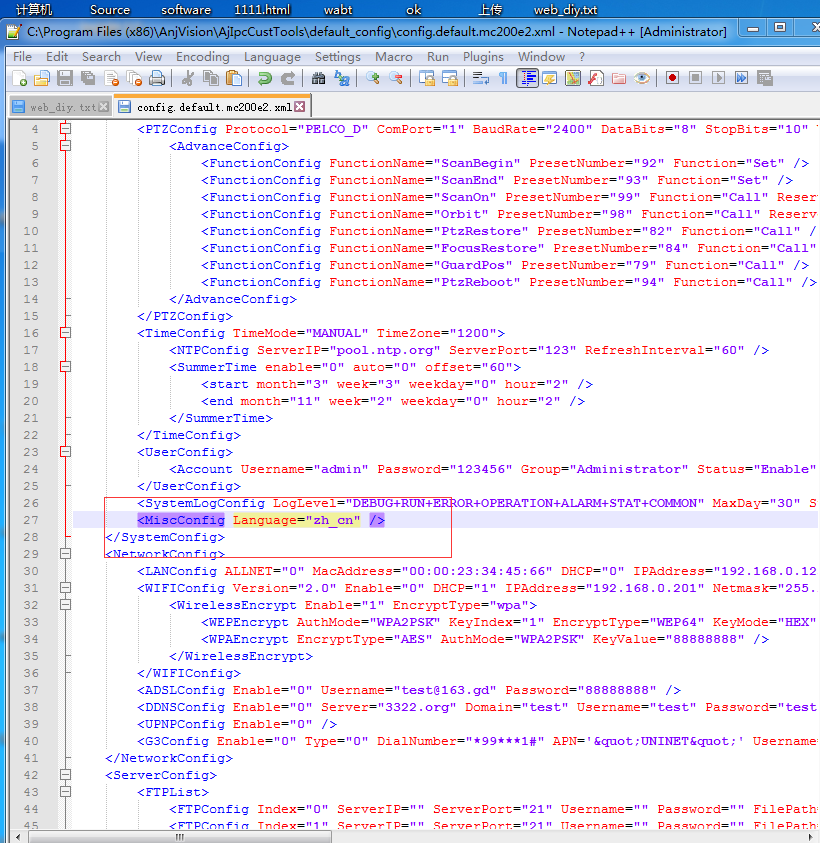Switch to the web_diy.txt tab
The image size is (820, 843).
click(x=63, y=106)
